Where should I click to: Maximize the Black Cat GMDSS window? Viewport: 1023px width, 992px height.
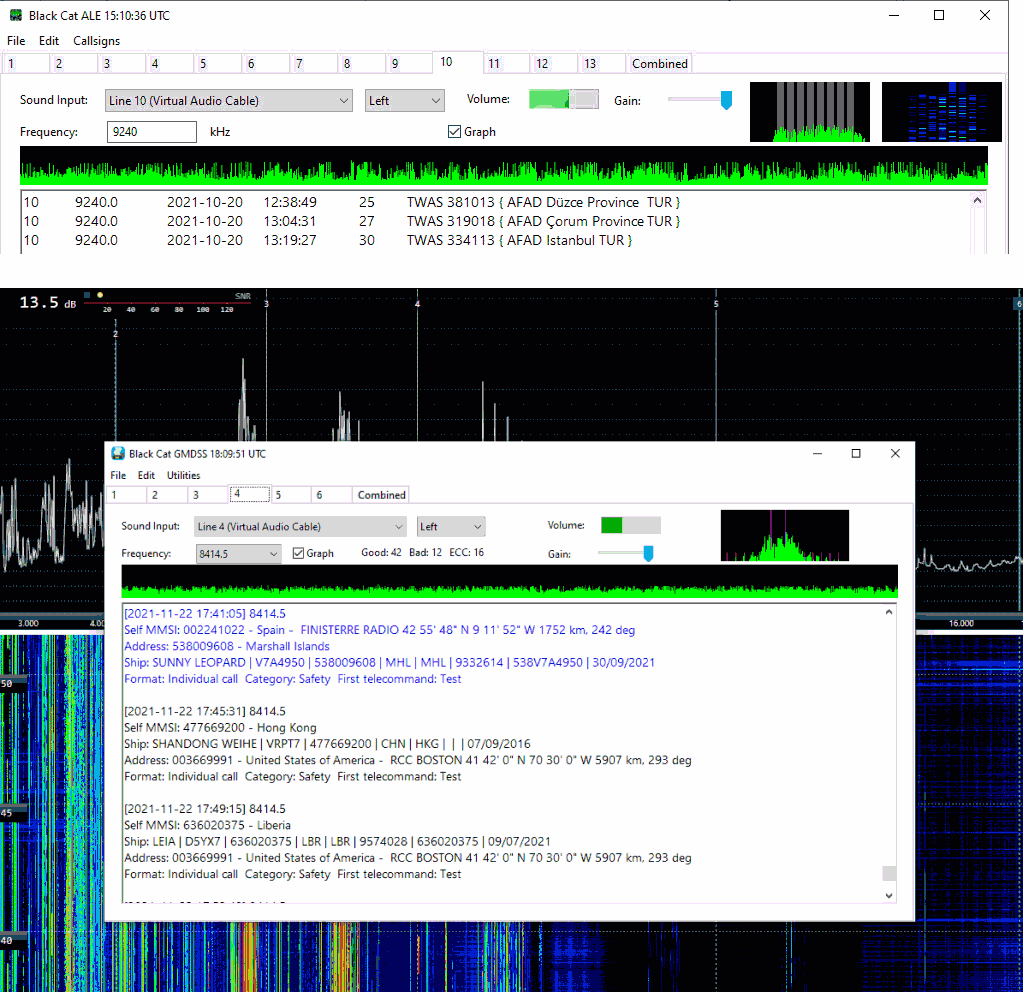point(856,454)
